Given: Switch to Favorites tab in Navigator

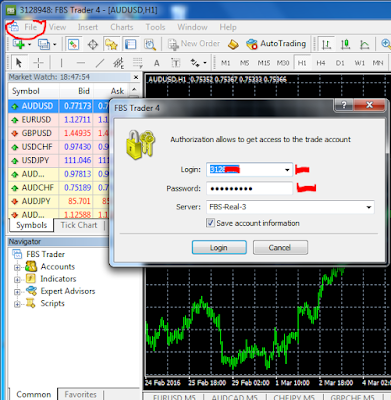Looking at the screenshot, I should [80, 394].
